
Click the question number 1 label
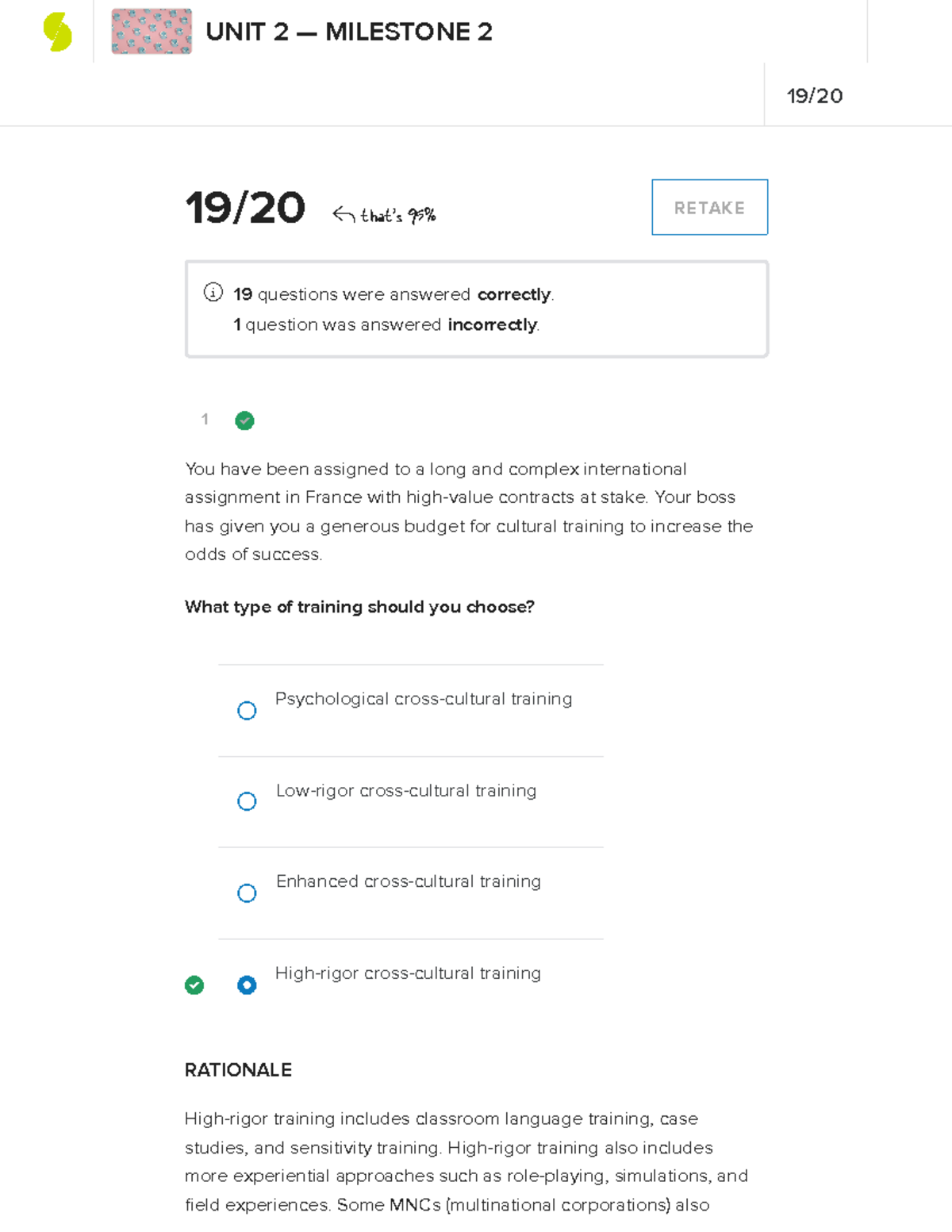(205, 419)
